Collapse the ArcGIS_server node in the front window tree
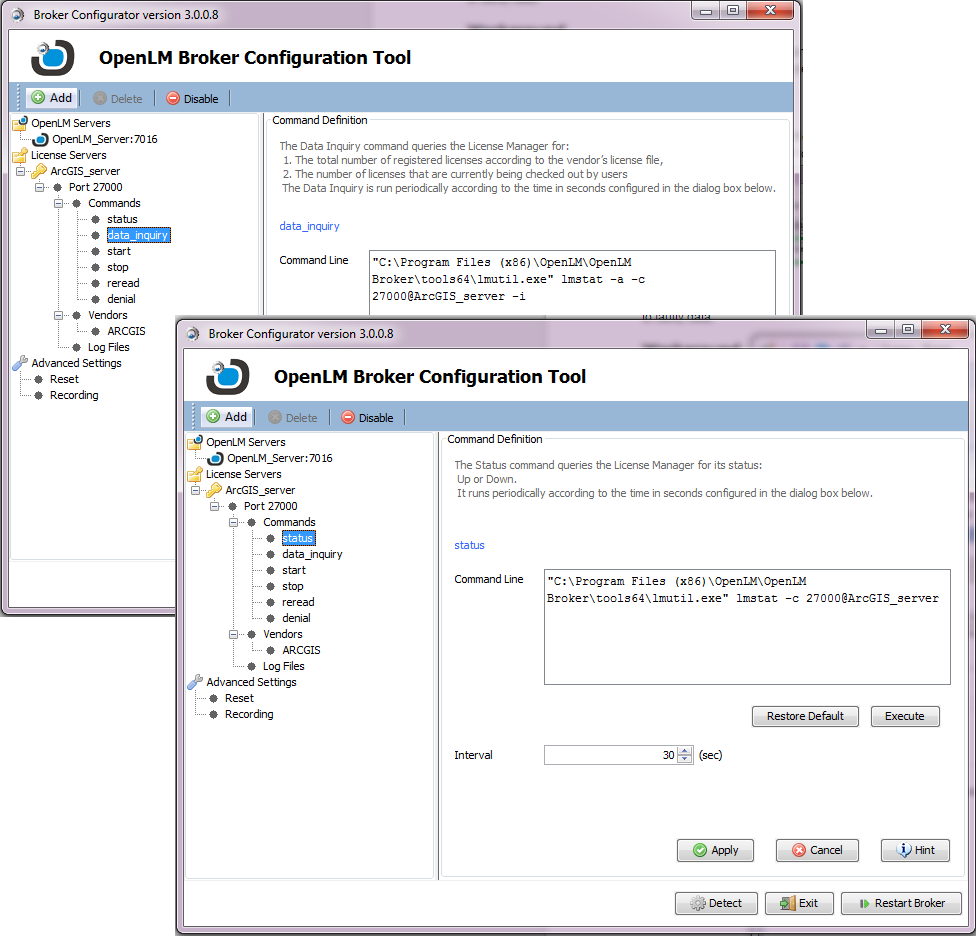Image resolution: width=976 pixels, height=936 pixels. tap(195, 490)
